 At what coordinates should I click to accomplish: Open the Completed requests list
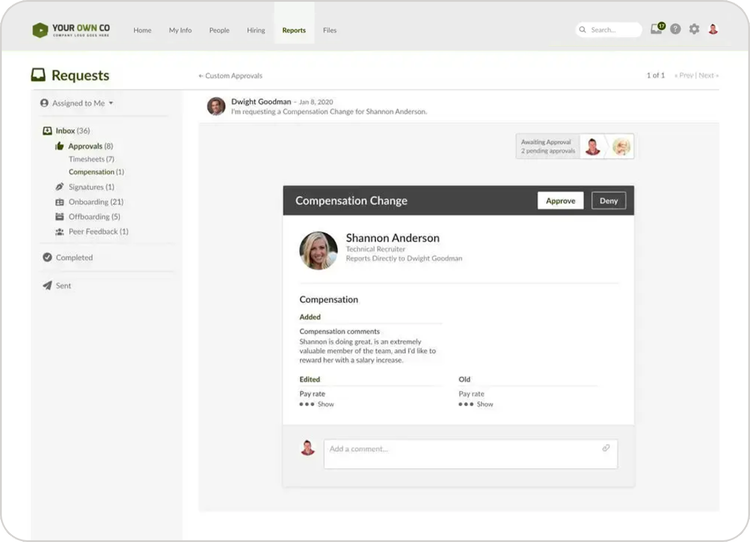[74, 257]
